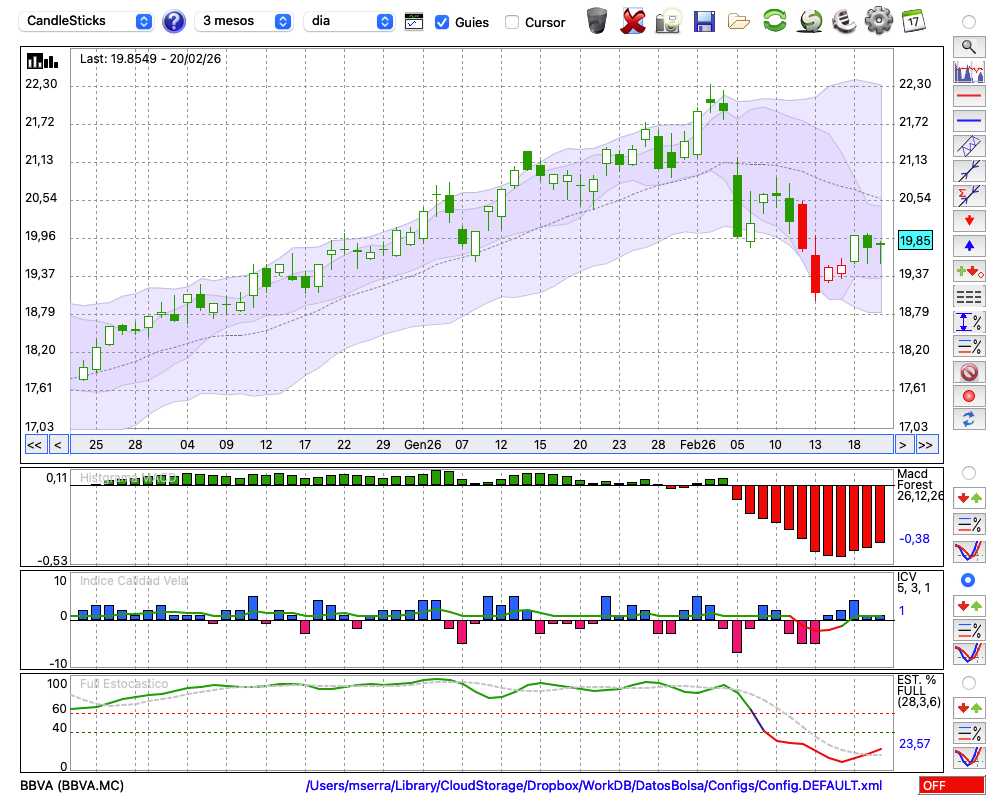Click the volume histogram overlay icon
Viewport: 1000px width, 800px height.
969,71
